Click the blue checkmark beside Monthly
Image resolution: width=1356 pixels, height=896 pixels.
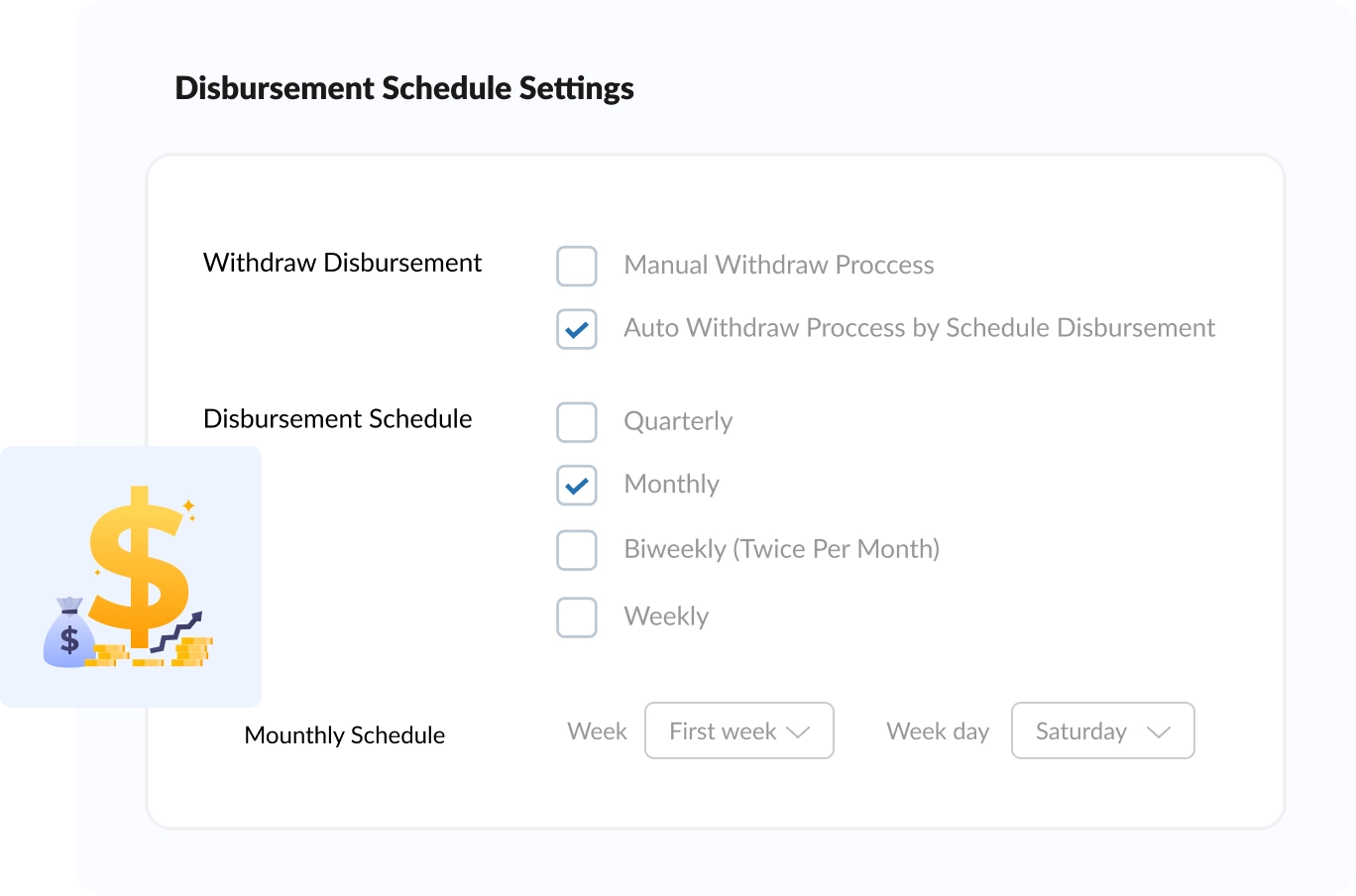click(577, 486)
